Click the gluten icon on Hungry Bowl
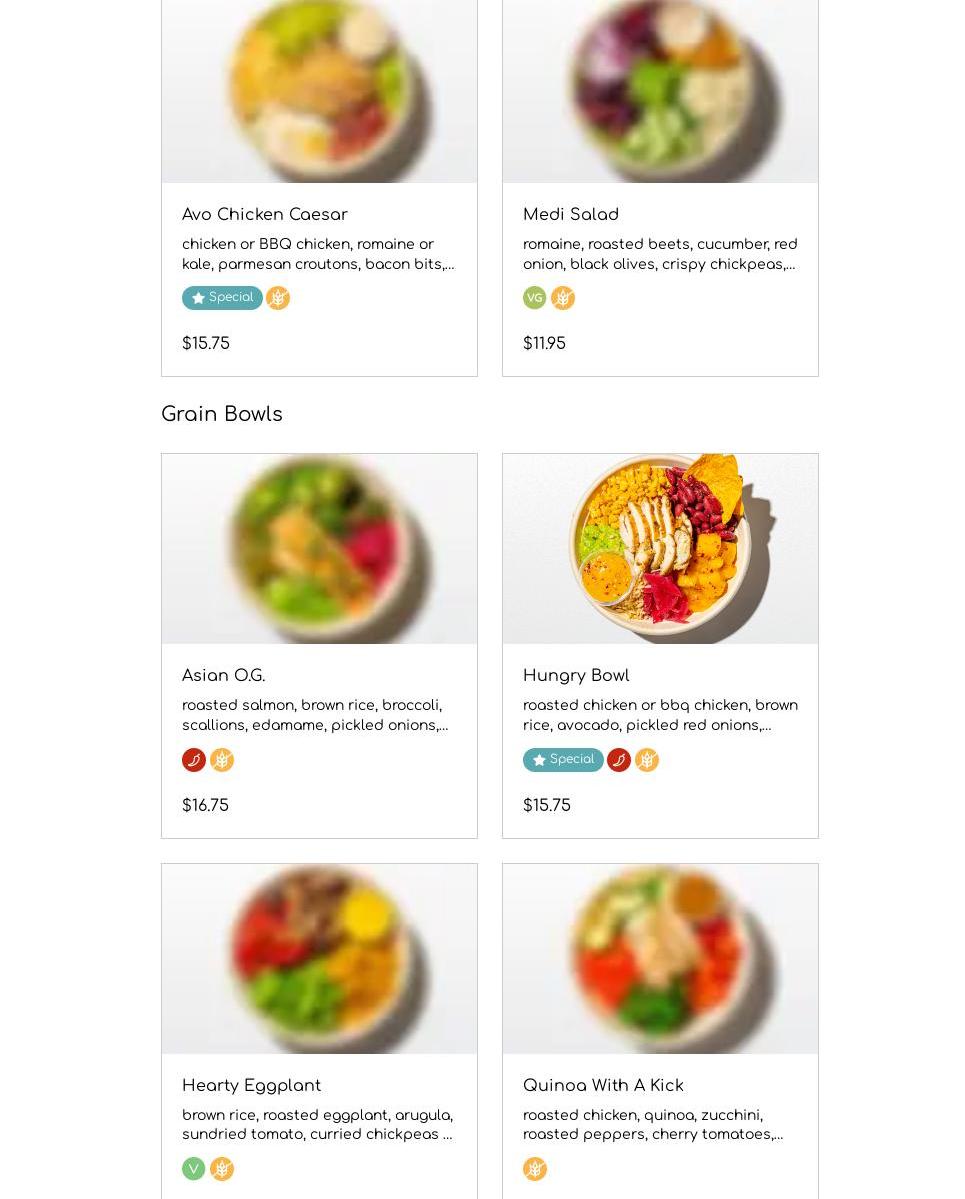965x1199 pixels. click(647, 760)
